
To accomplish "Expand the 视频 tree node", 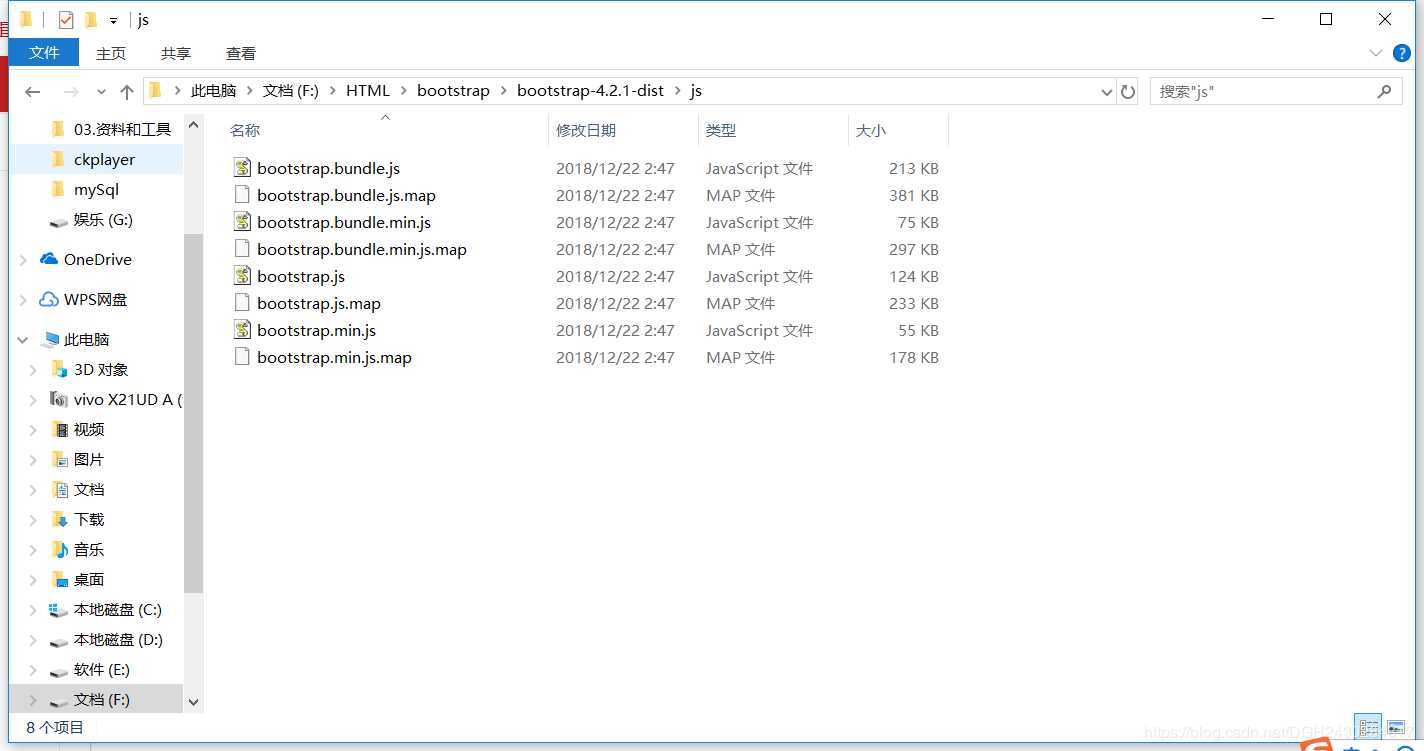I will (33, 430).
